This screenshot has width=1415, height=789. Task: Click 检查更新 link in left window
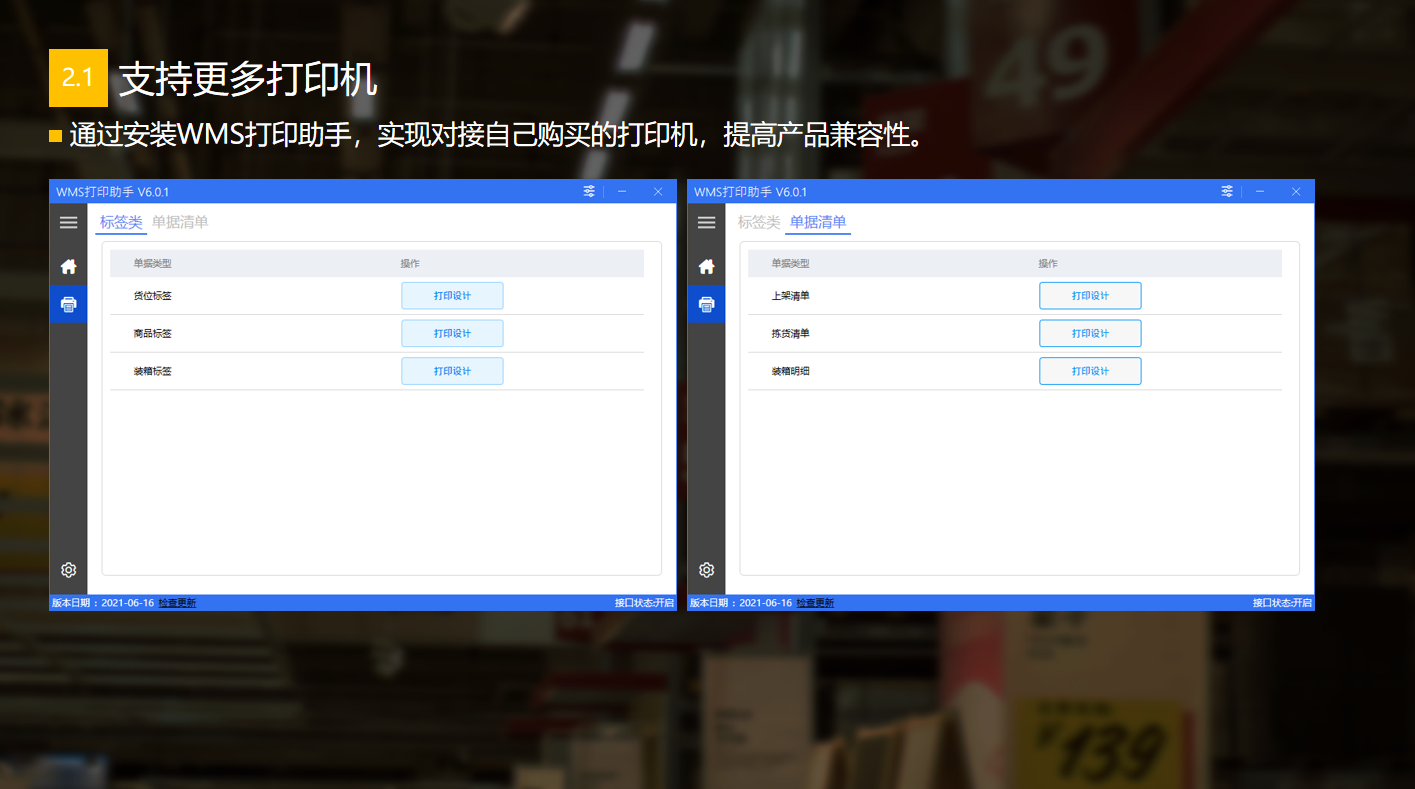(x=177, y=603)
